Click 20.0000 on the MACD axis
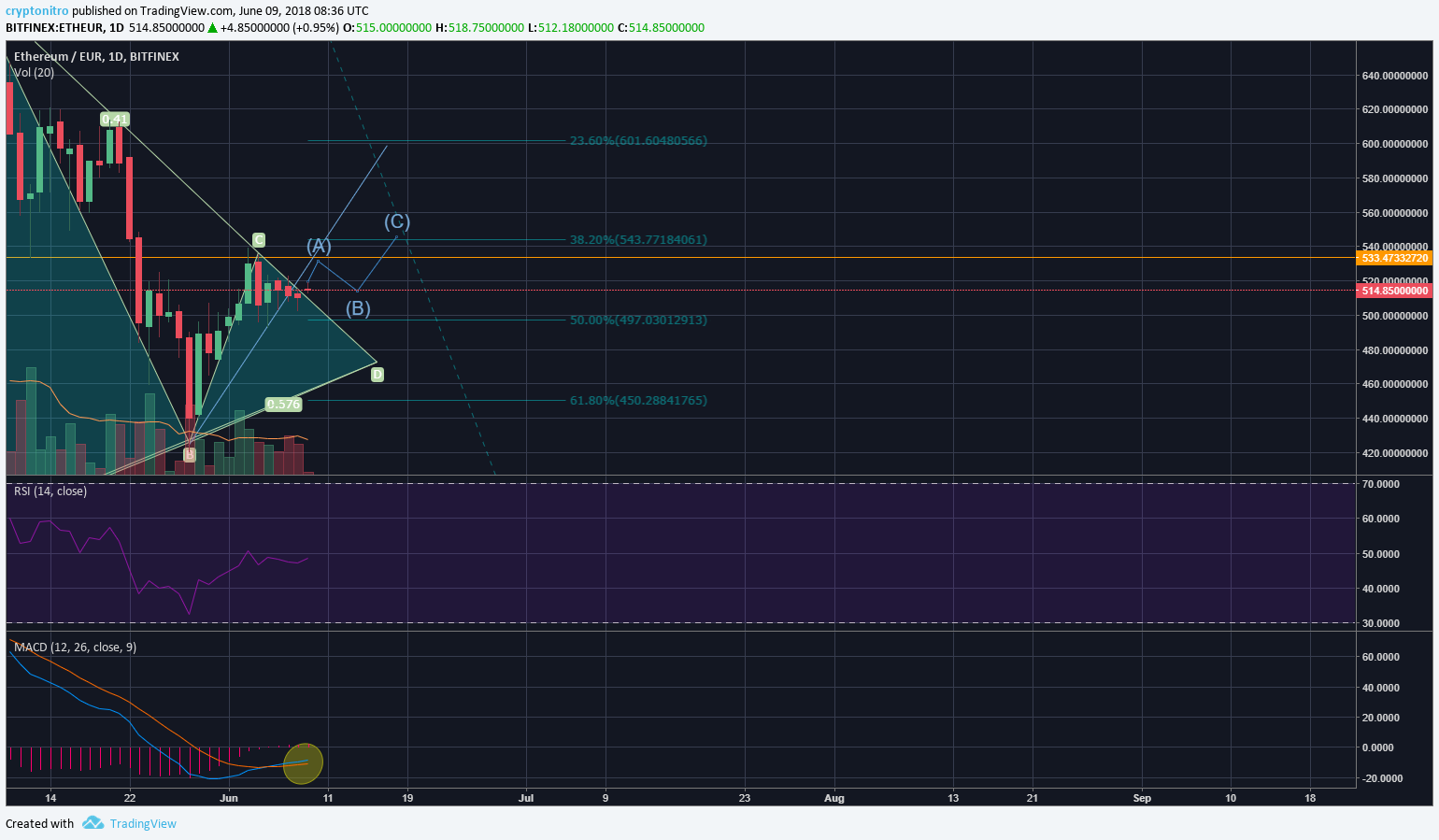 (1381, 718)
